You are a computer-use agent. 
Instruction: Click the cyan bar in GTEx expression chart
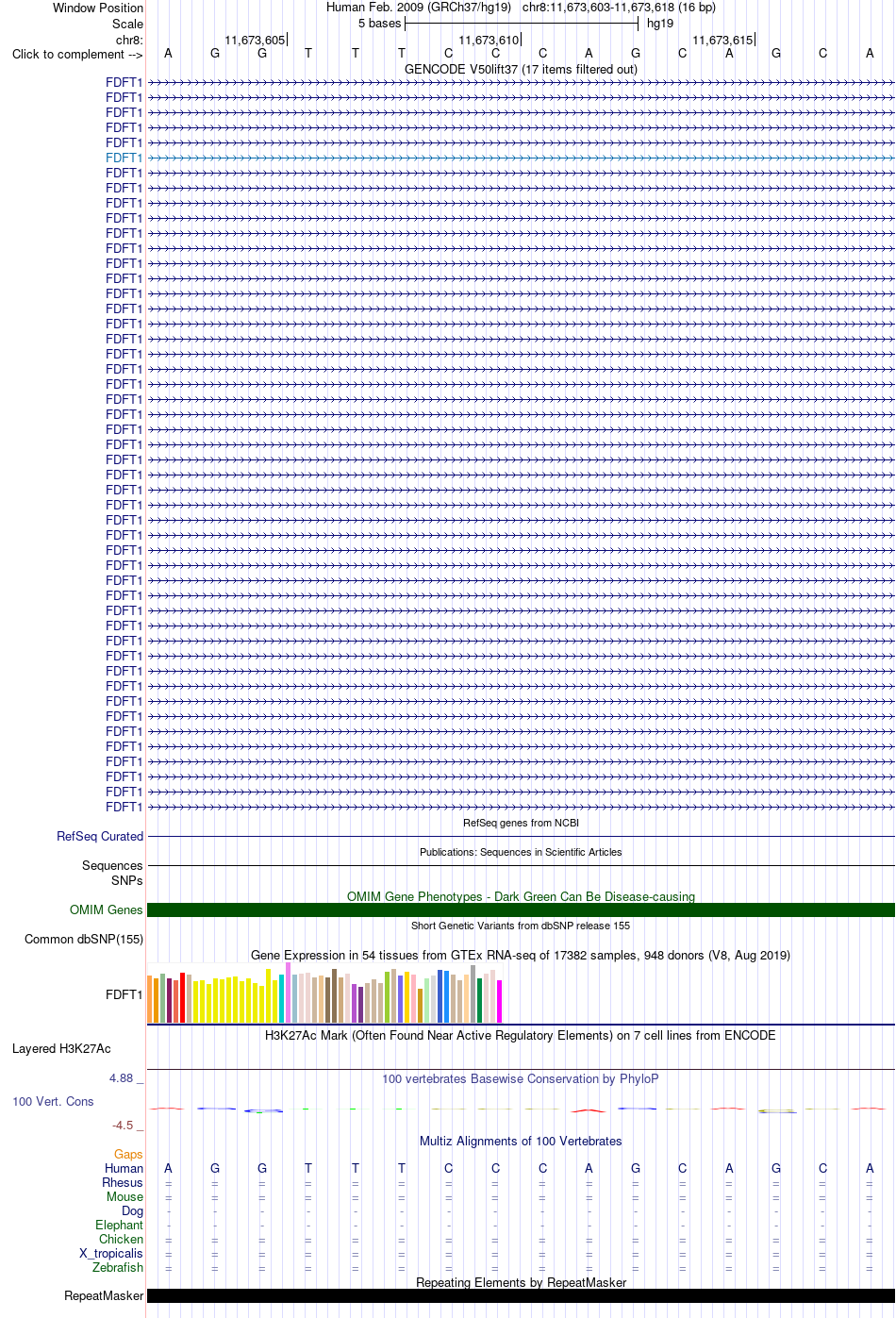282,999
